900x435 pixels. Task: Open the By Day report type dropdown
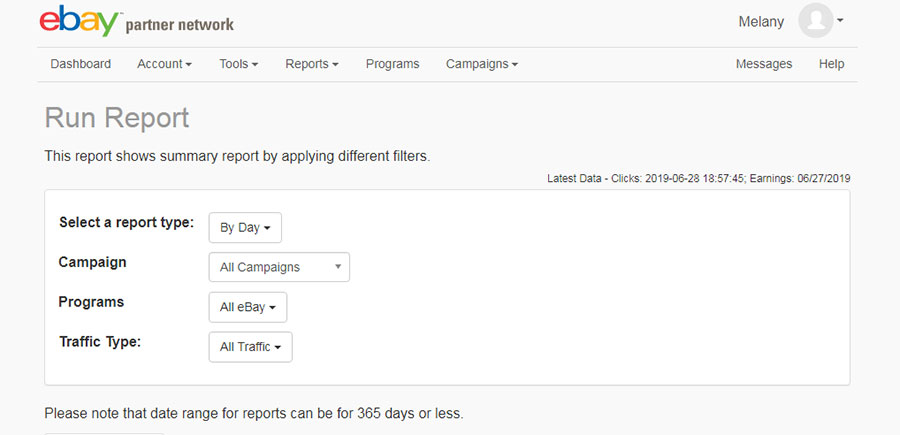245,228
